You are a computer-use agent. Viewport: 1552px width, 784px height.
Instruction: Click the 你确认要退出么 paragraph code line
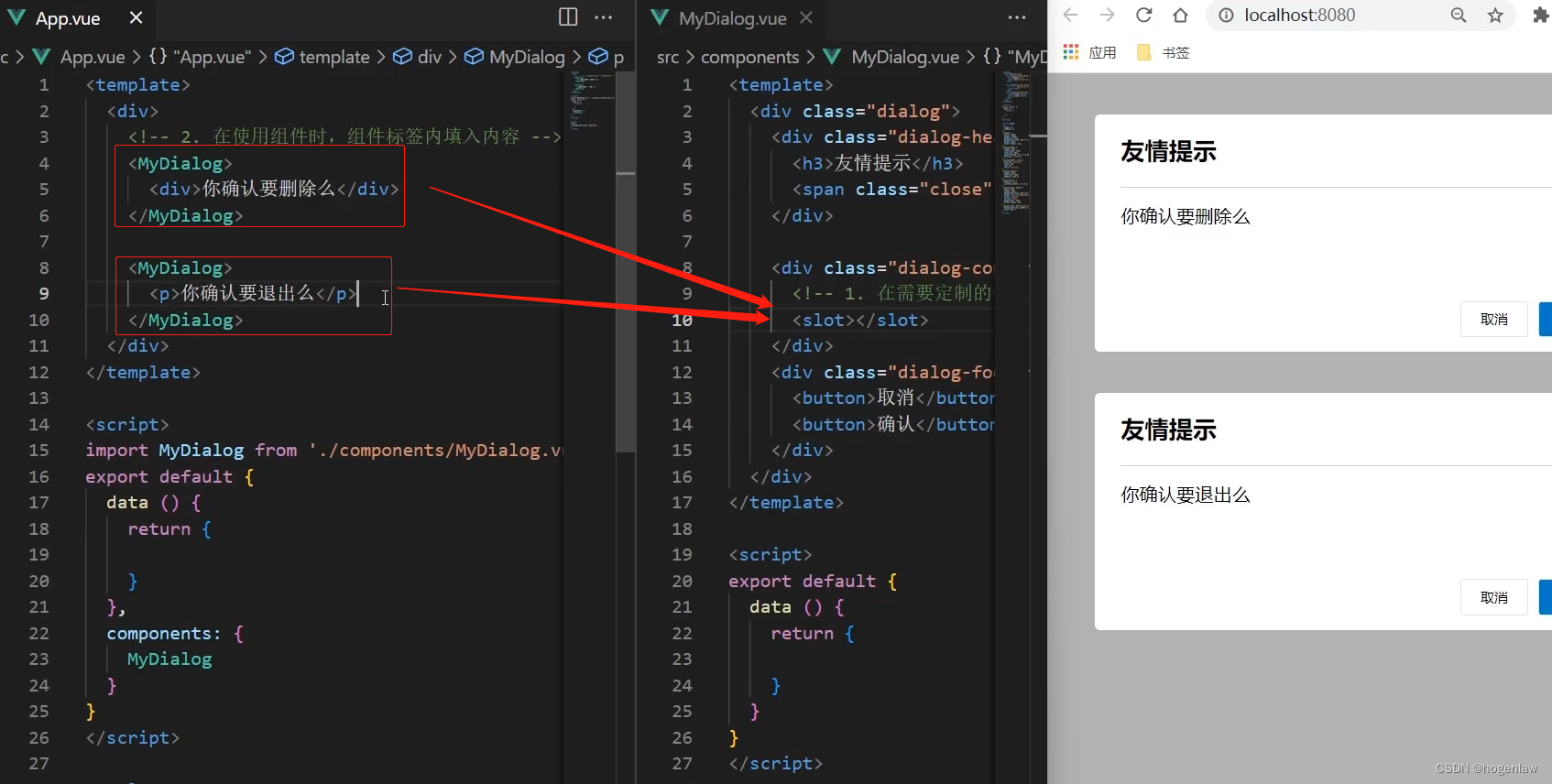tap(253, 293)
